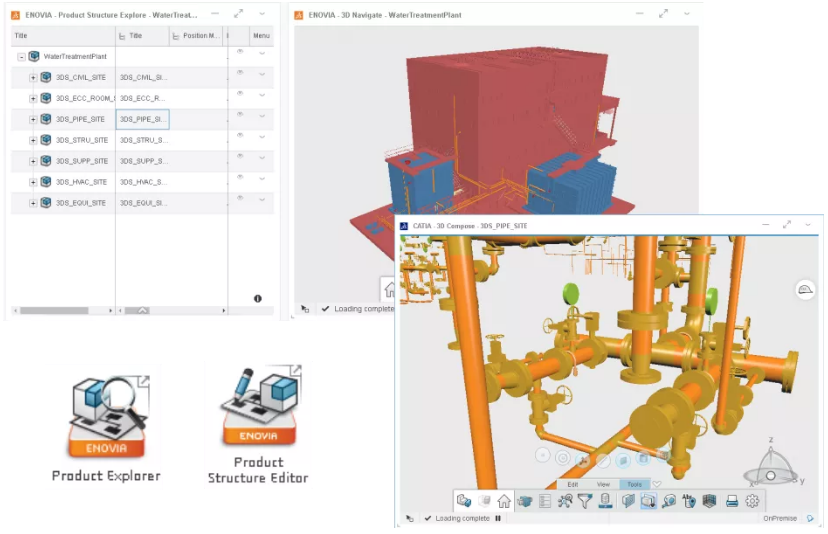The width and height of the screenshot is (828, 534).
Task: Click the second Title column header
Action: (142, 36)
